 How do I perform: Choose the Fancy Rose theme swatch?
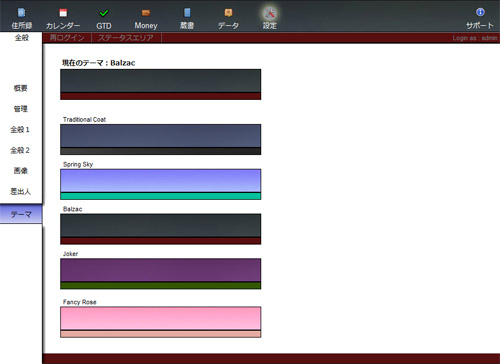(x=161, y=322)
